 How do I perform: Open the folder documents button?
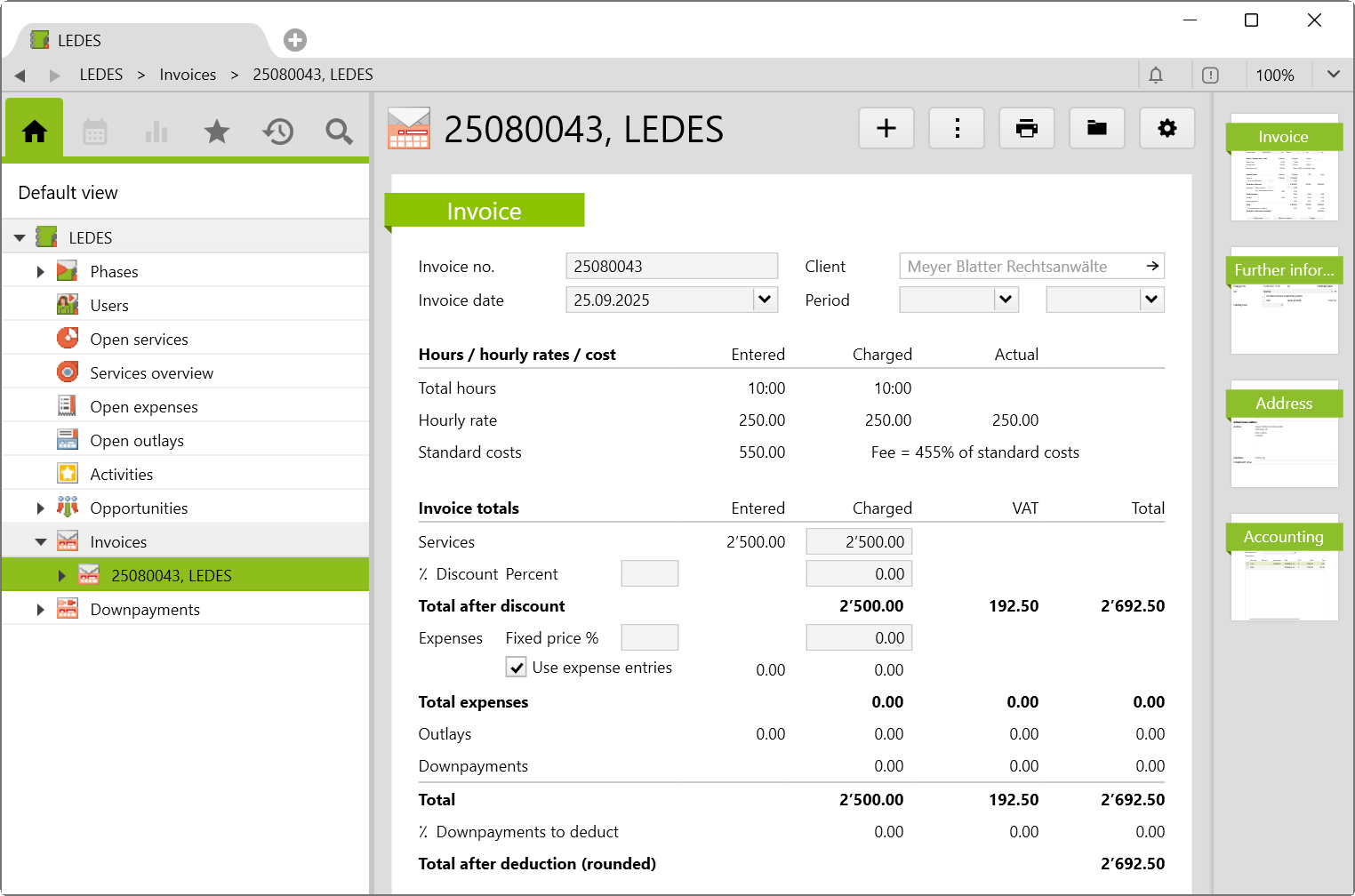coord(1097,129)
